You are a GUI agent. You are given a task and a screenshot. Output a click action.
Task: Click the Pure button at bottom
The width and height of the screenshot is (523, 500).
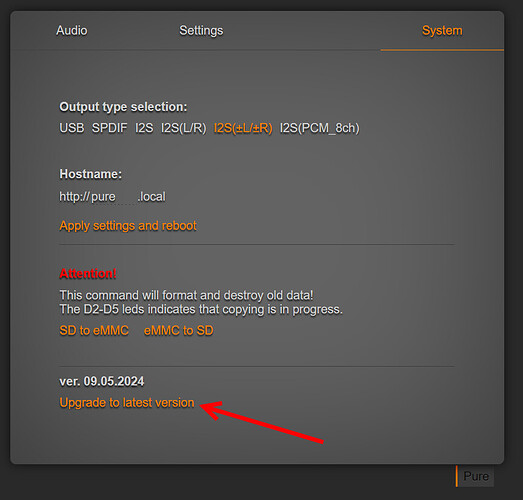tap(475, 476)
